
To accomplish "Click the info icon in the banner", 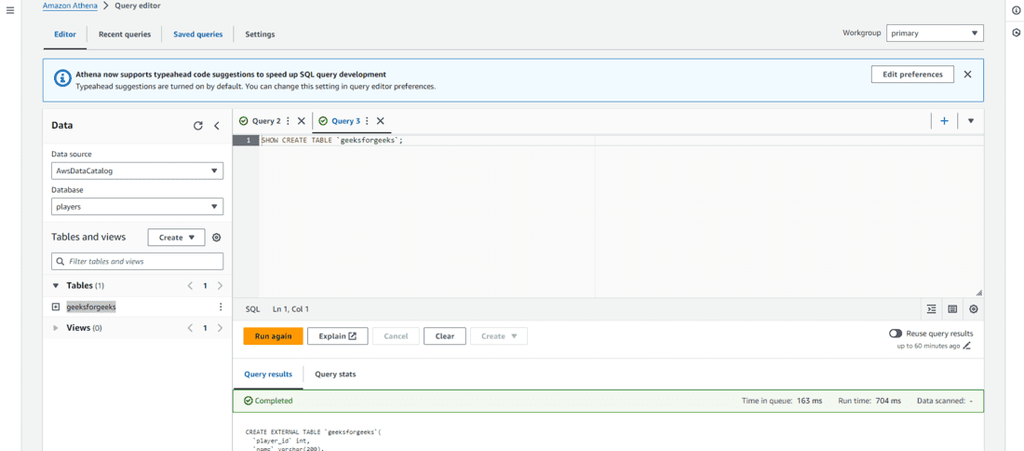I will 62,79.
